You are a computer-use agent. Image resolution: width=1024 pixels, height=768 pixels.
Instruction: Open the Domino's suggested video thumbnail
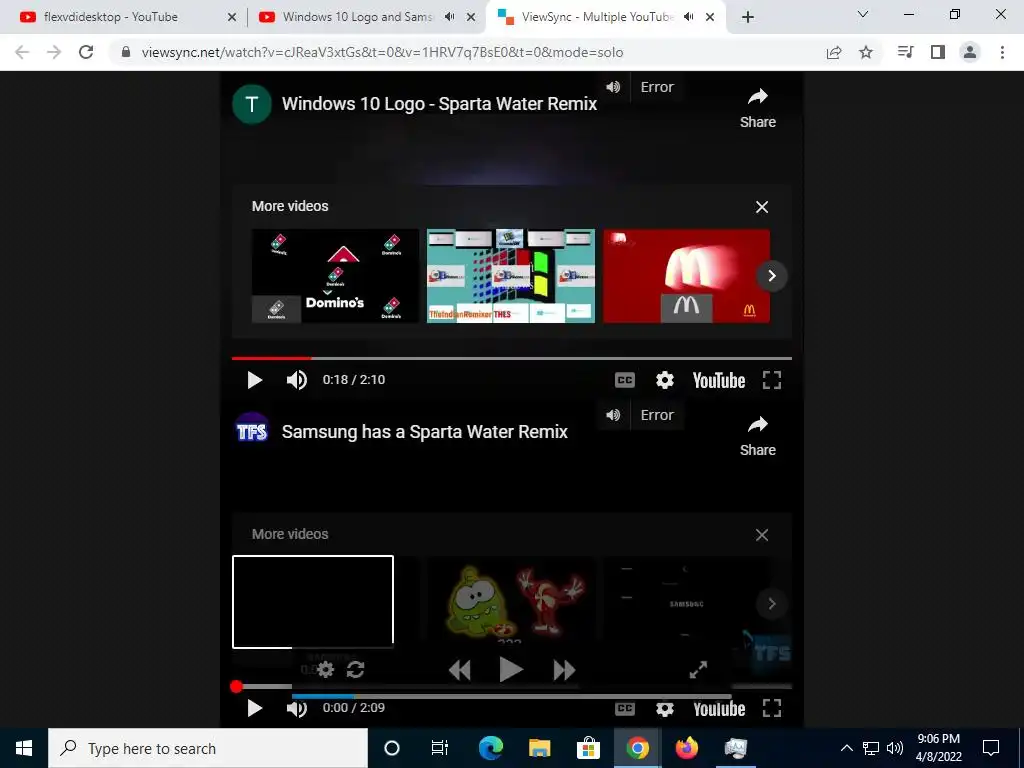[336, 276]
